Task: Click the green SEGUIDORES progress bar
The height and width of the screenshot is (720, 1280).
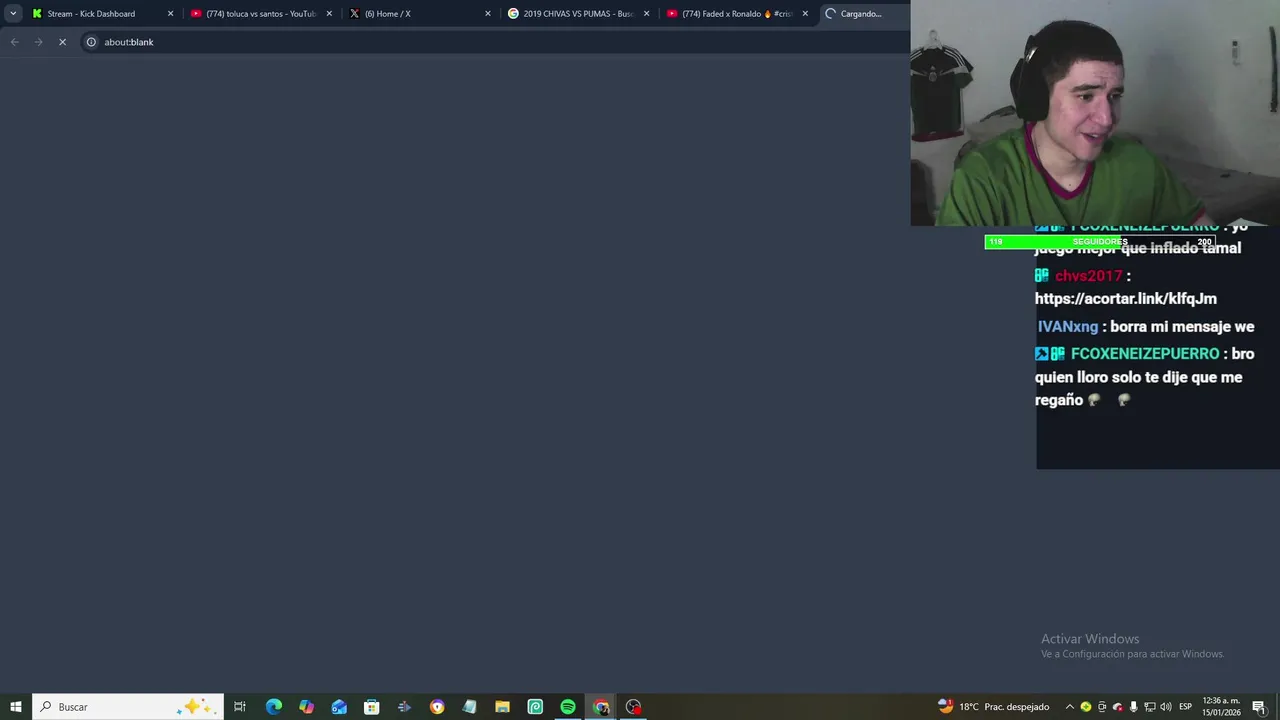Action: point(1100,242)
